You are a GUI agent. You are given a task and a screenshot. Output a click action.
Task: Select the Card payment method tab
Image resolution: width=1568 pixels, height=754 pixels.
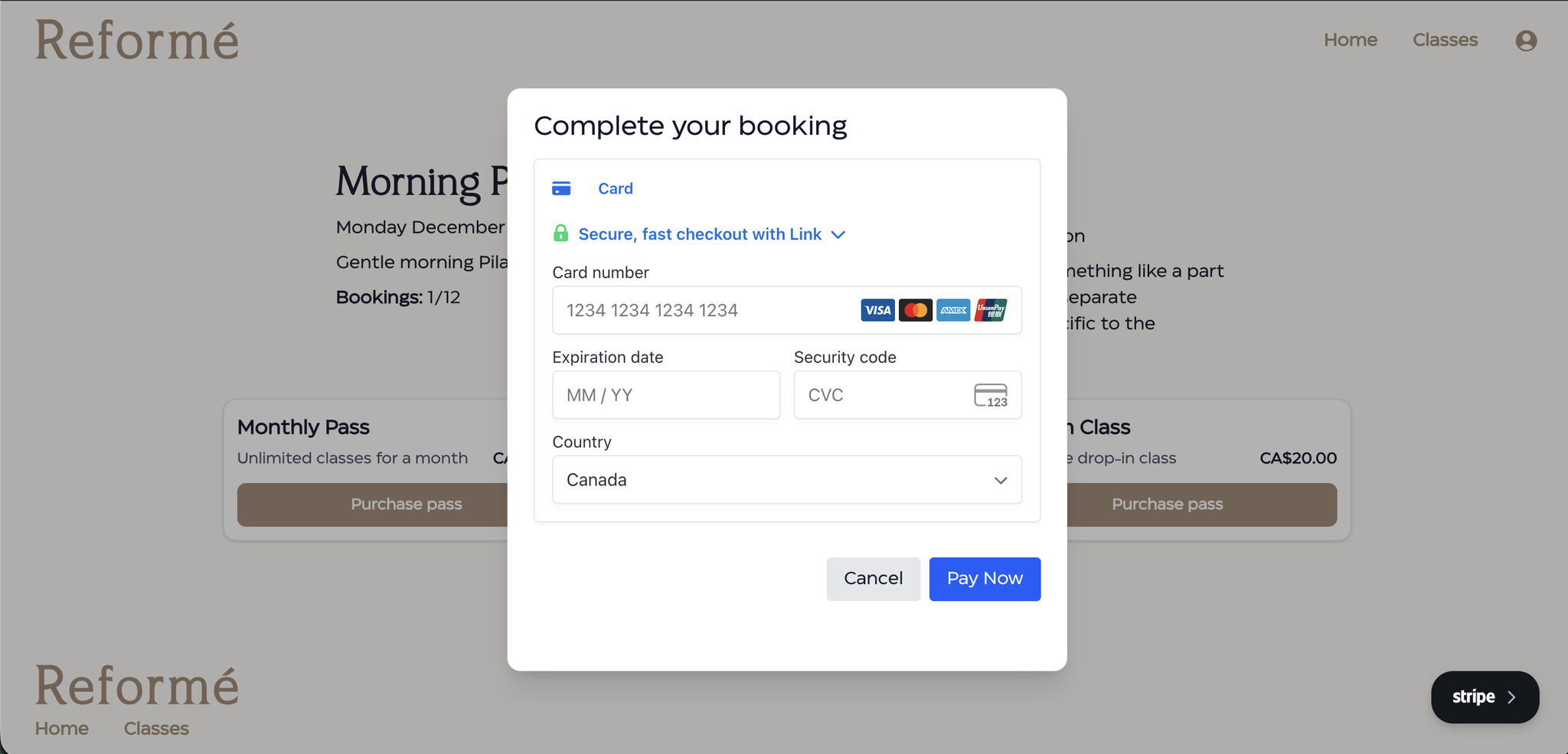(615, 188)
